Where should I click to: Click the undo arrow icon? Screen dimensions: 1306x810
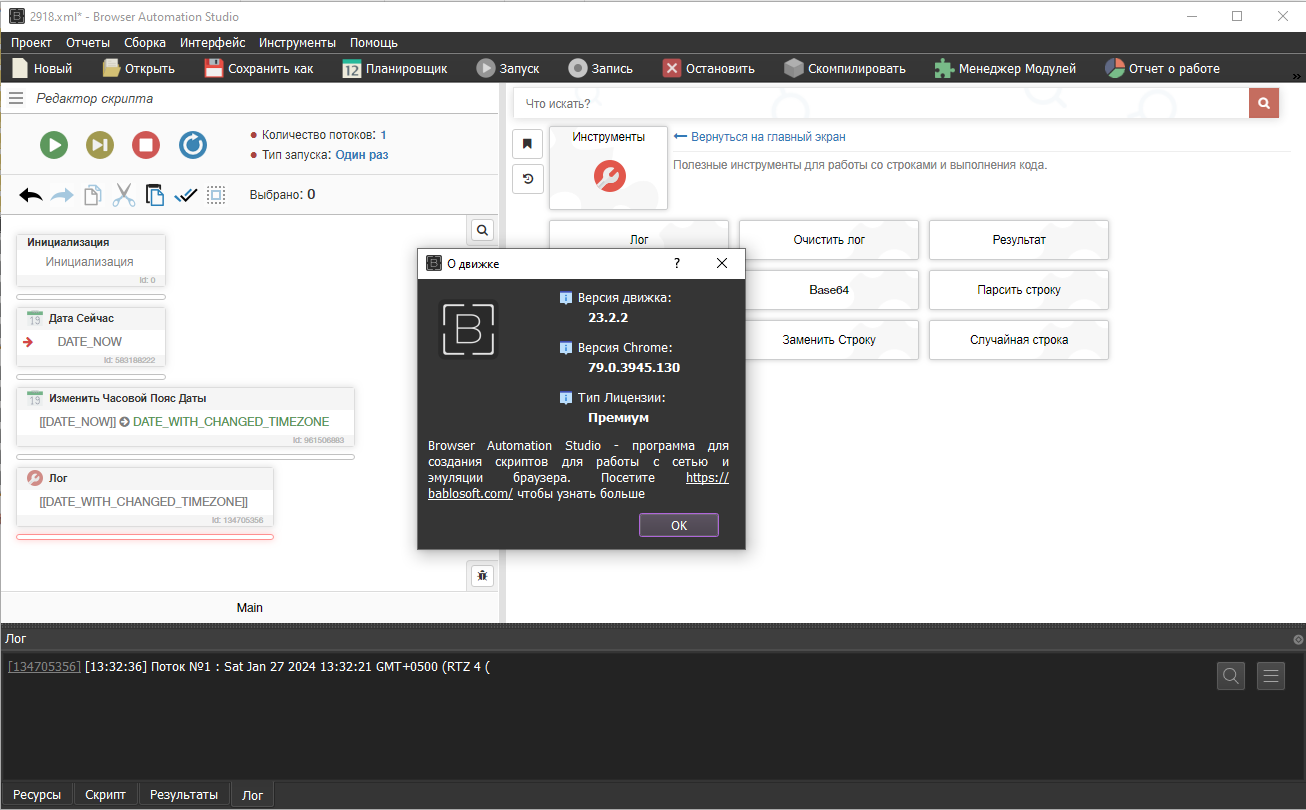(x=31, y=195)
